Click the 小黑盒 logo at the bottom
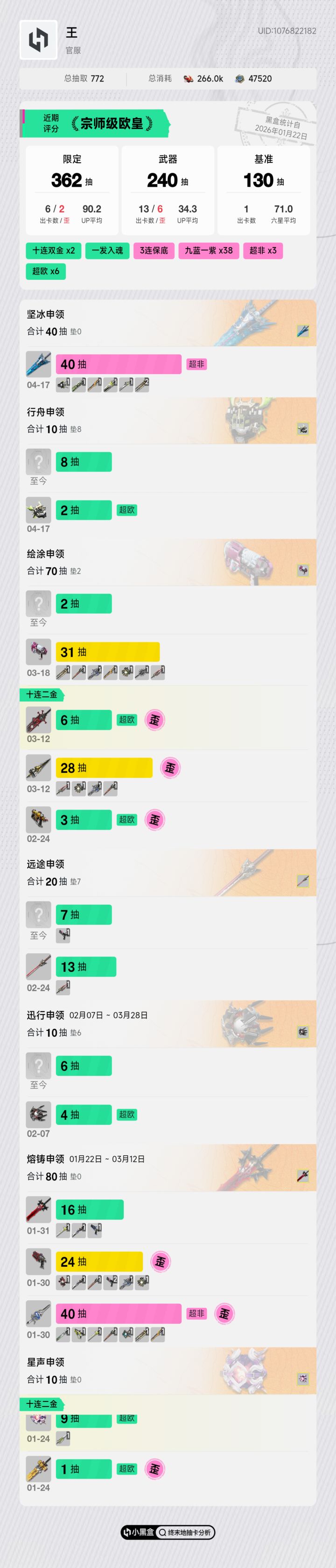The image size is (336, 1568). [139, 1532]
